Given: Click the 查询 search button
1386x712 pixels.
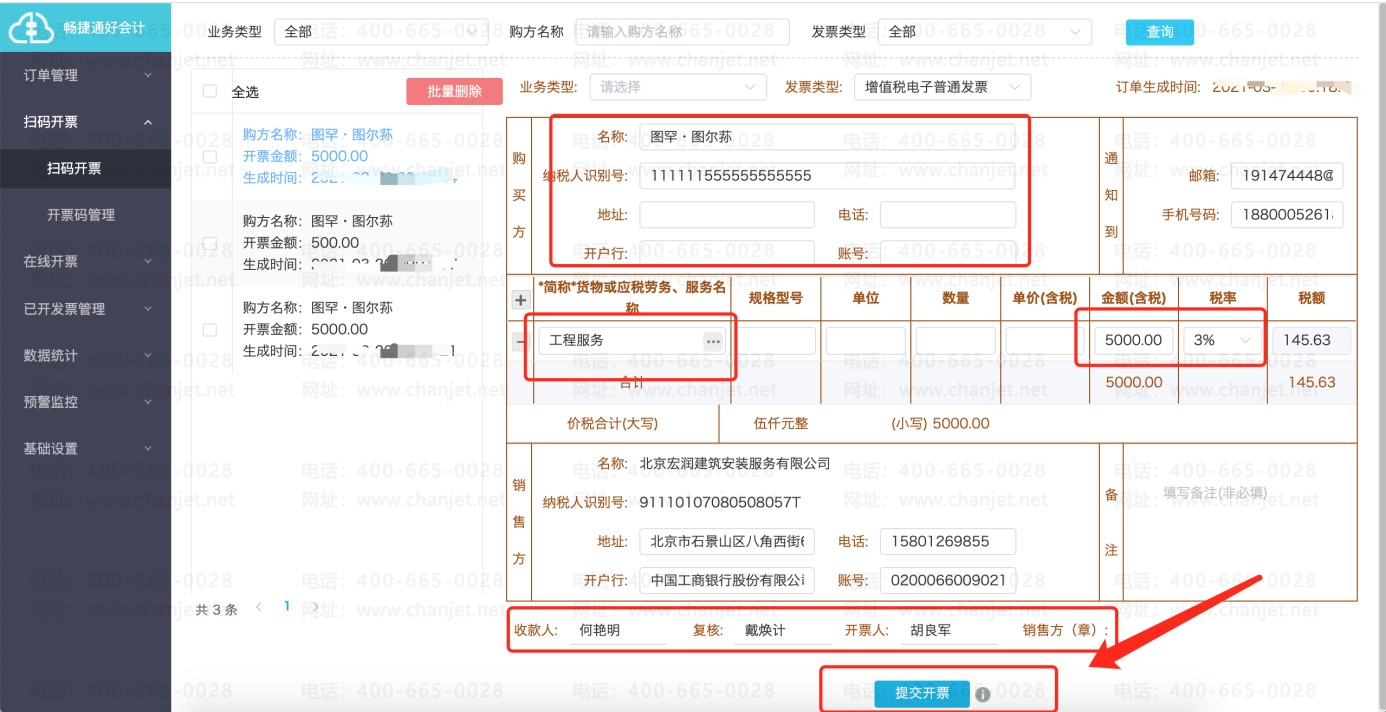Looking at the screenshot, I should click(x=1159, y=32).
